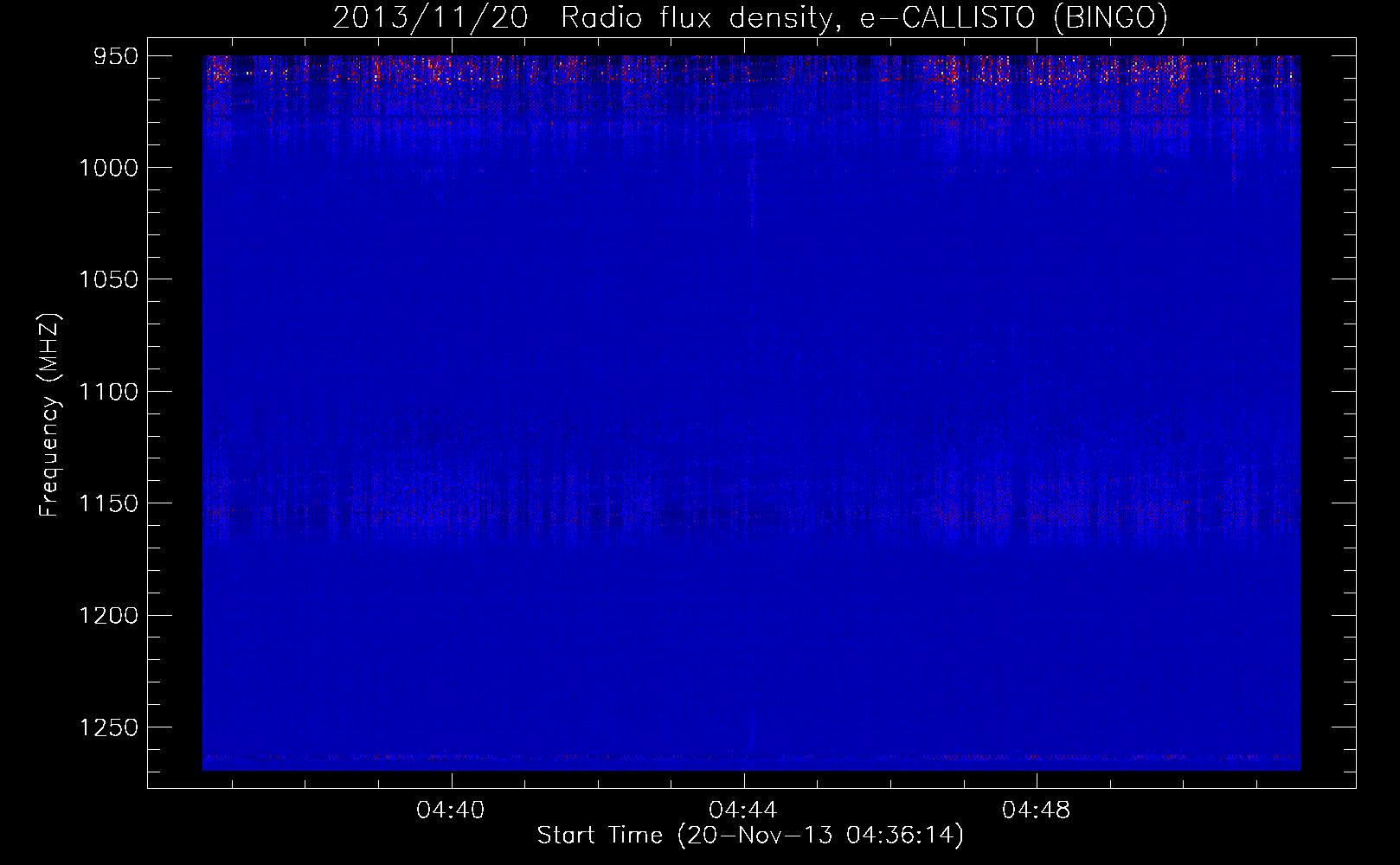
Task: Click the '1100' frequency axis label
Action: pos(108,392)
